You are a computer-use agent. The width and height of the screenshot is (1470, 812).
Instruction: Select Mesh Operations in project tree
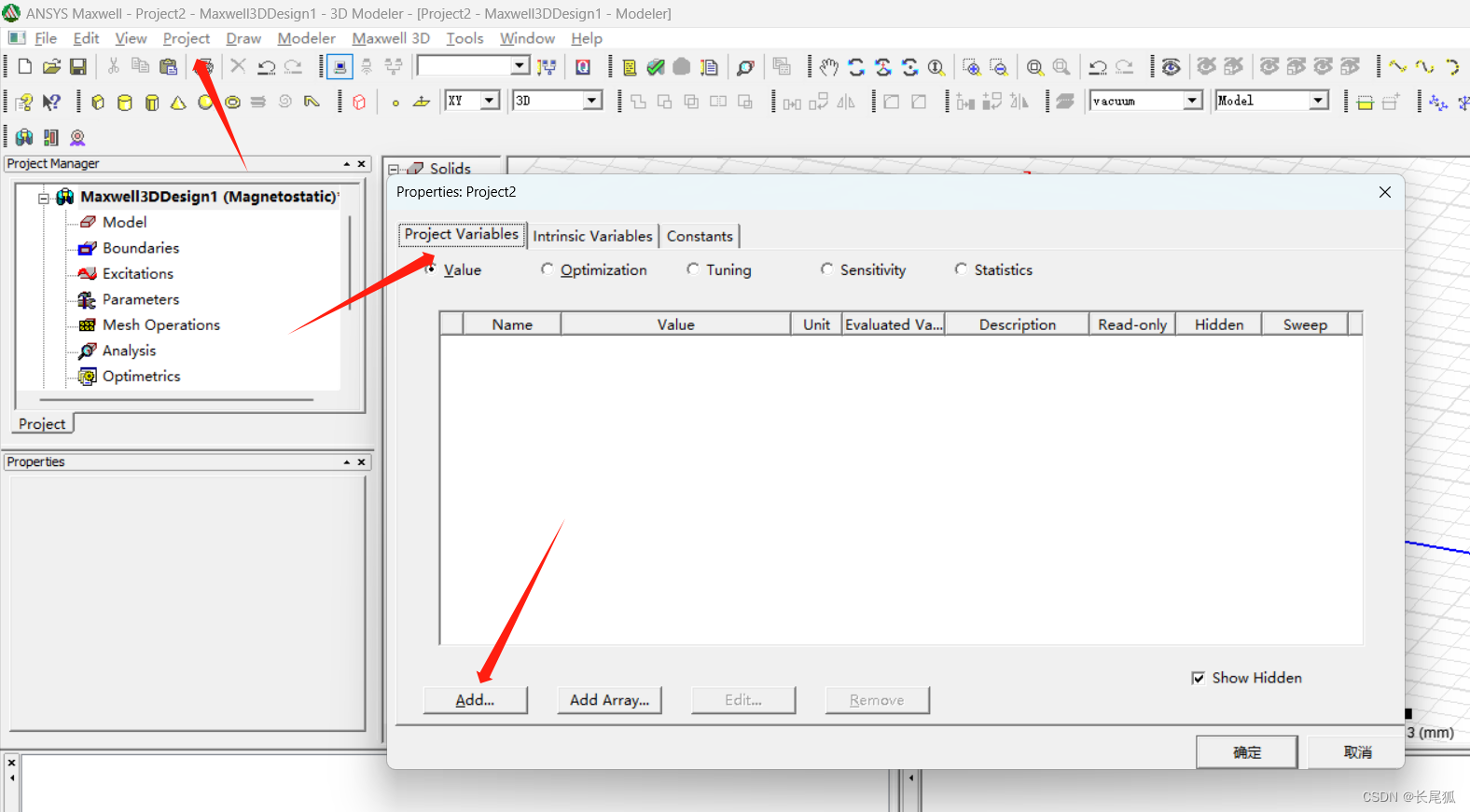[x=160, y=324]
